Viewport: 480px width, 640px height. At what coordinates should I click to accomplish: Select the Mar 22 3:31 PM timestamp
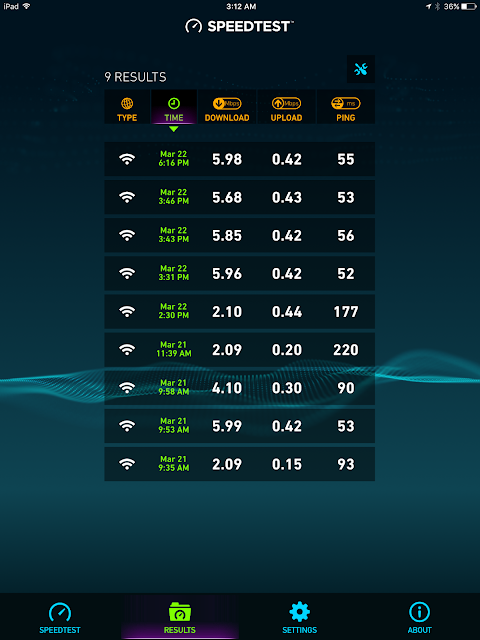[174, 273]
